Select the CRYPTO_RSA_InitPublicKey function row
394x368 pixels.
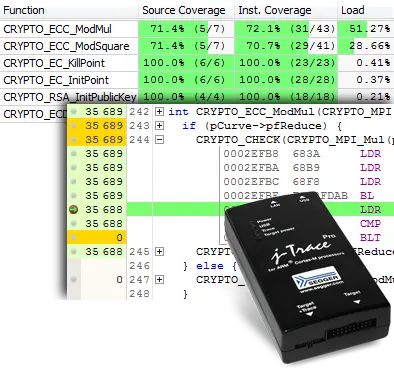tap(197, 97)
